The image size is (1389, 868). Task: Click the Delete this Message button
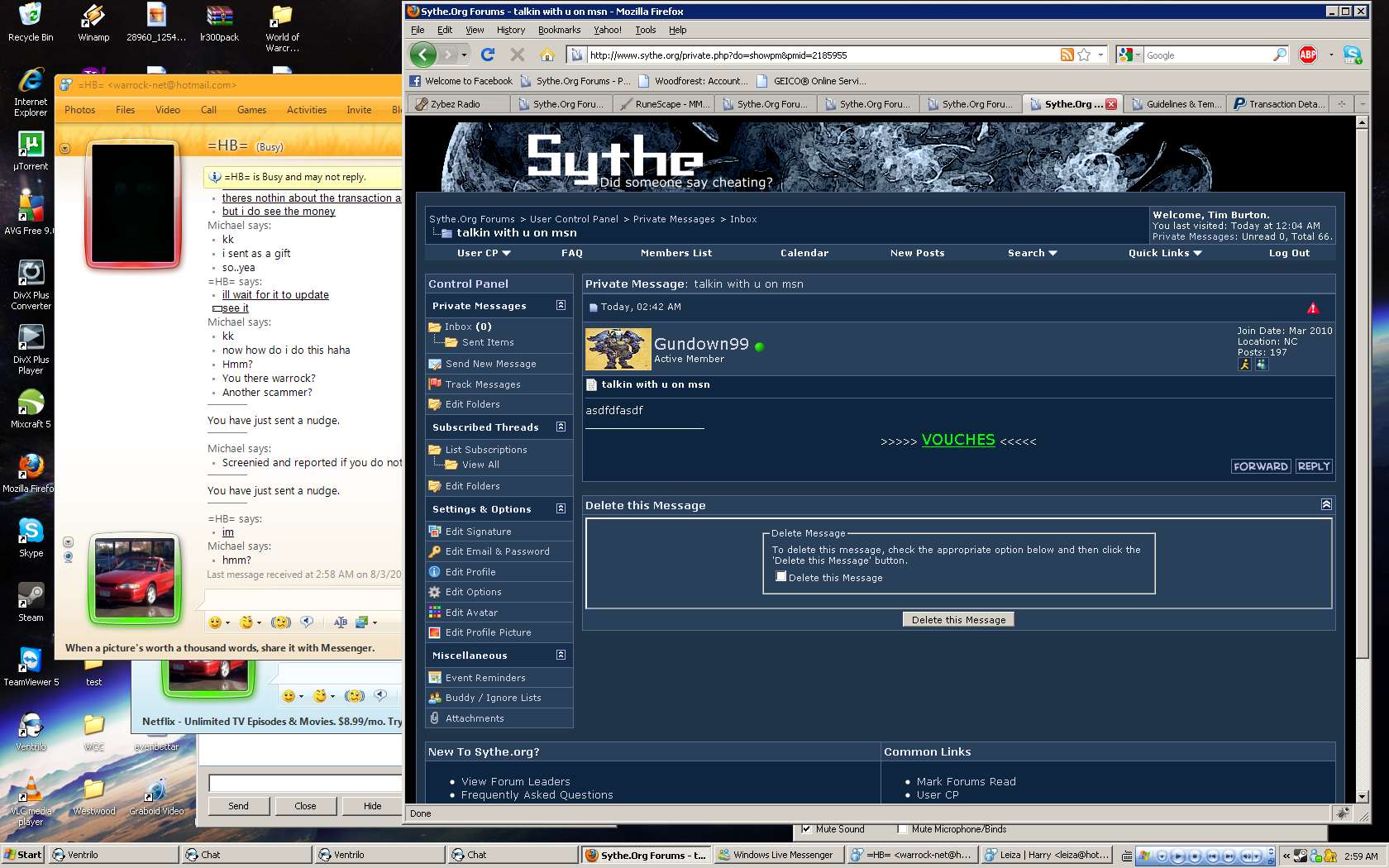[958, 619]
